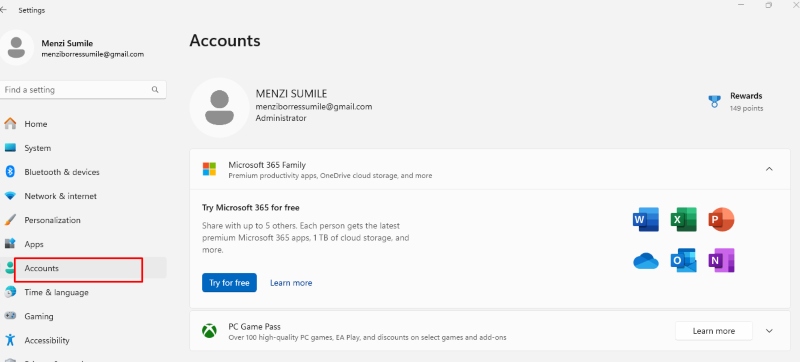800x362 pixels.
Task: Click Learn more button for PC Game Pass
Action: pyautogui.click(x=714, y=331)
